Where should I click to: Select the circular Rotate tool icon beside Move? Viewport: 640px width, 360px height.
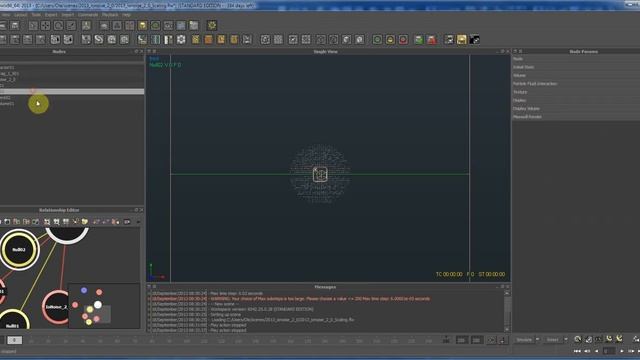click(x=58, y=25)
